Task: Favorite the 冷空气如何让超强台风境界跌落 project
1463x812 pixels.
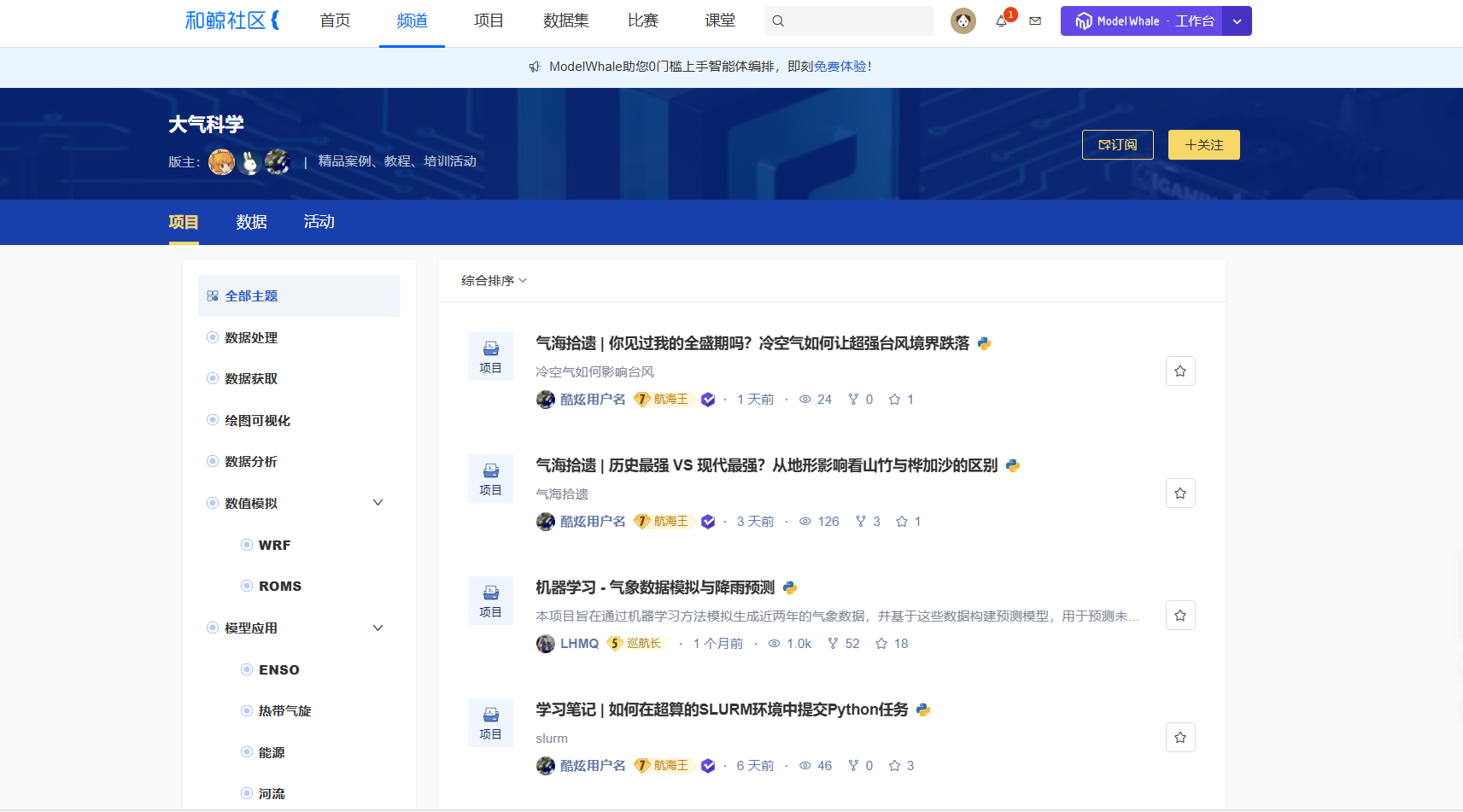Action: [x=1180, y=371]
